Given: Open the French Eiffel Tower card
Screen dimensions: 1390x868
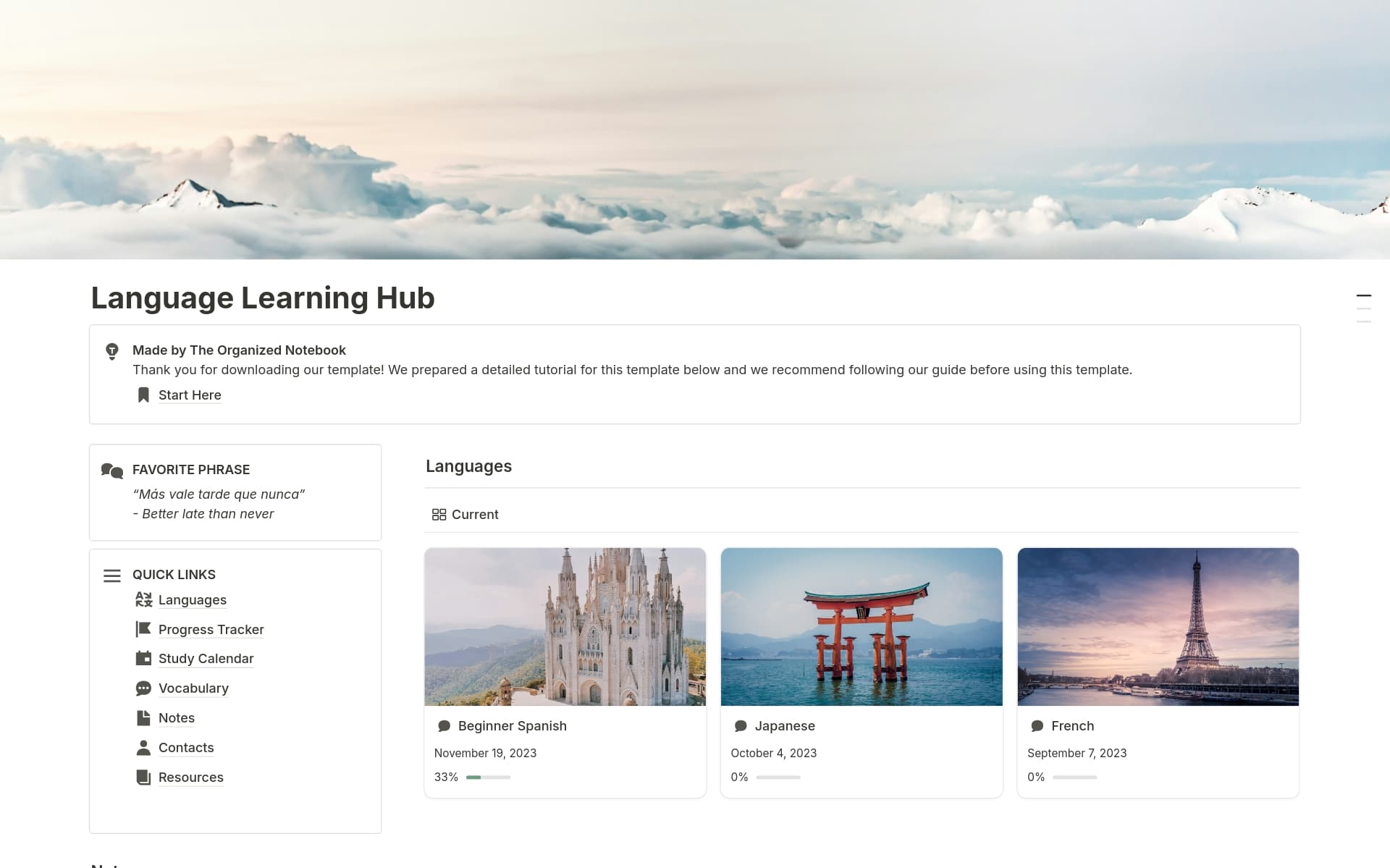Looking at the screenshot, I should pos(1158,626).
